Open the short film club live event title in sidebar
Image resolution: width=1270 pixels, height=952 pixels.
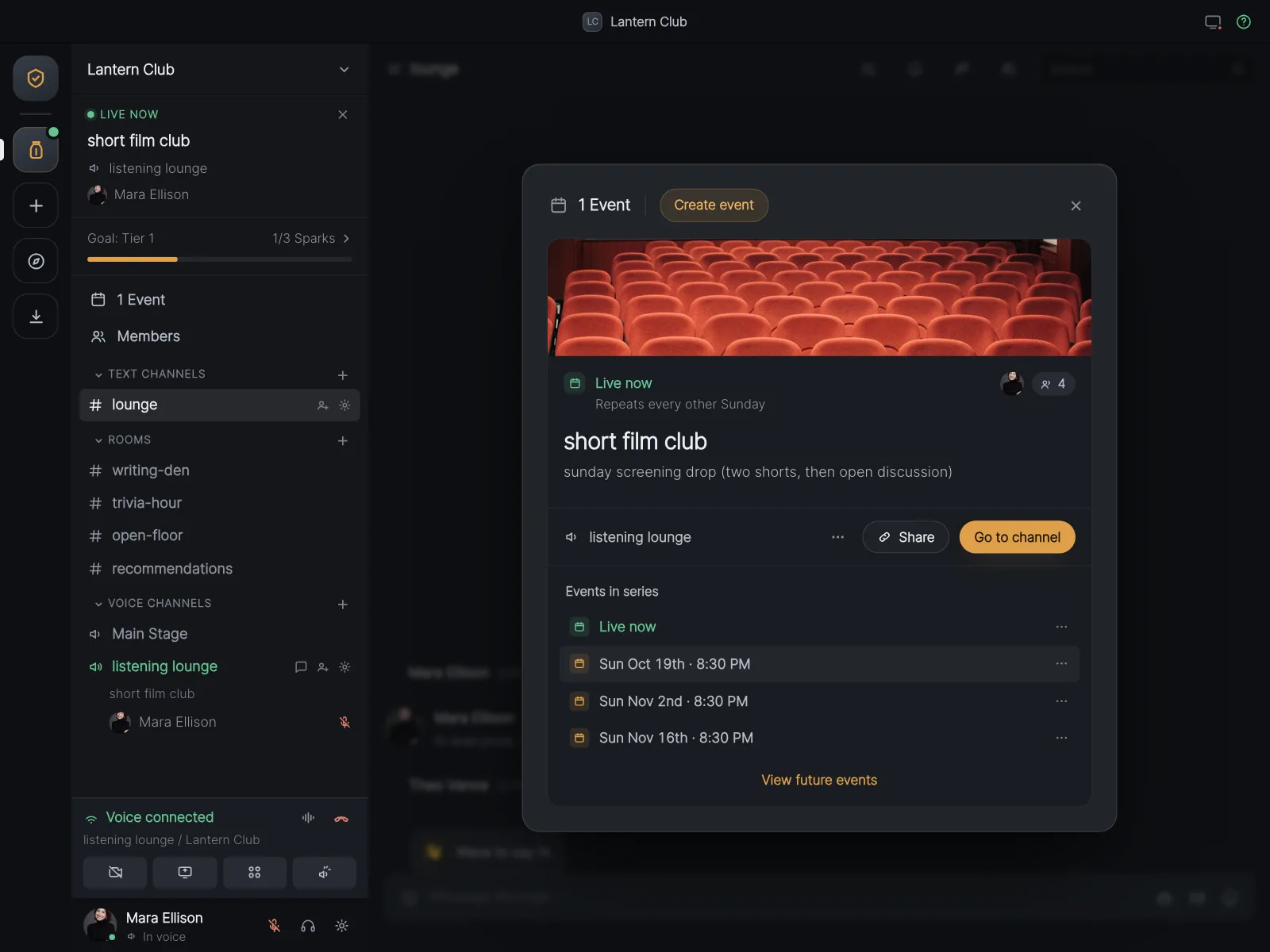pyautogui.click(x=139, y=141)
